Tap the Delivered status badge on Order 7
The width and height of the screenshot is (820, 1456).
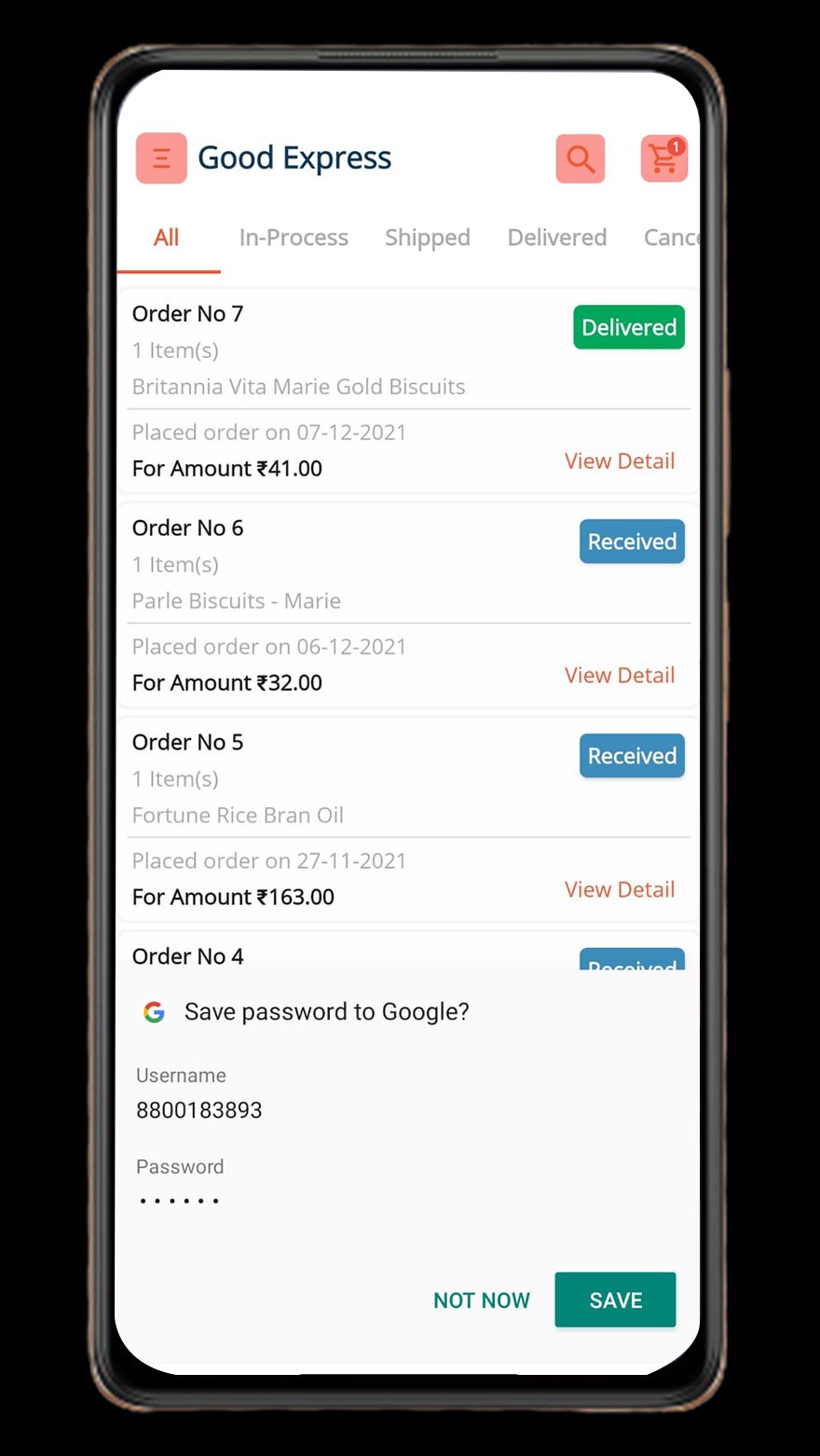pyautogui.click(x=629, y=327)
